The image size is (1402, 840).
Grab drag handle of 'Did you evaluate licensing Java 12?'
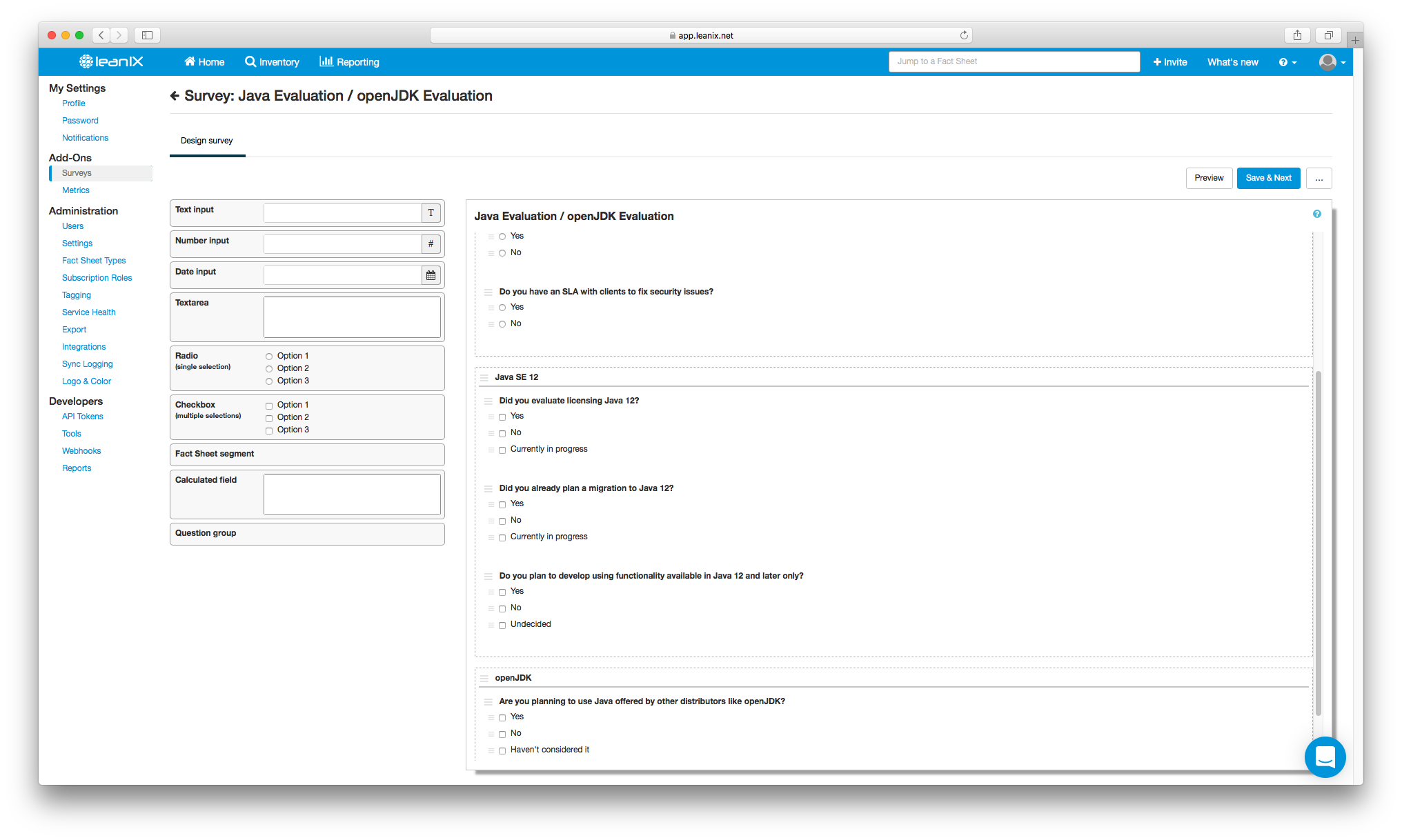click(488, 401)
